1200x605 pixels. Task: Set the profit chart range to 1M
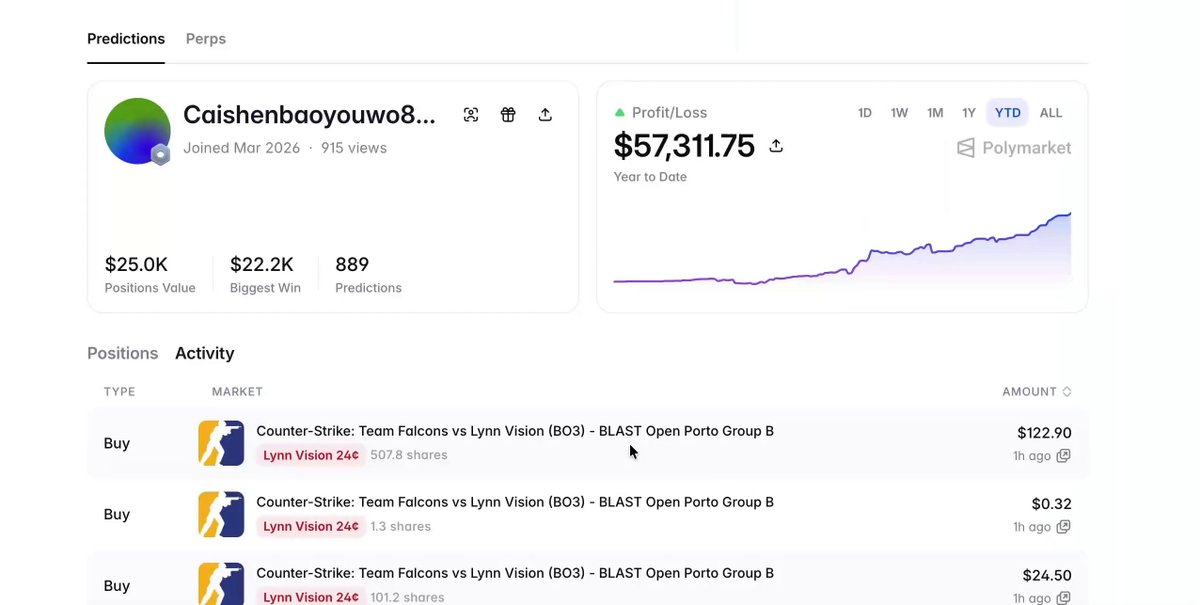click(x=935, y=113)
